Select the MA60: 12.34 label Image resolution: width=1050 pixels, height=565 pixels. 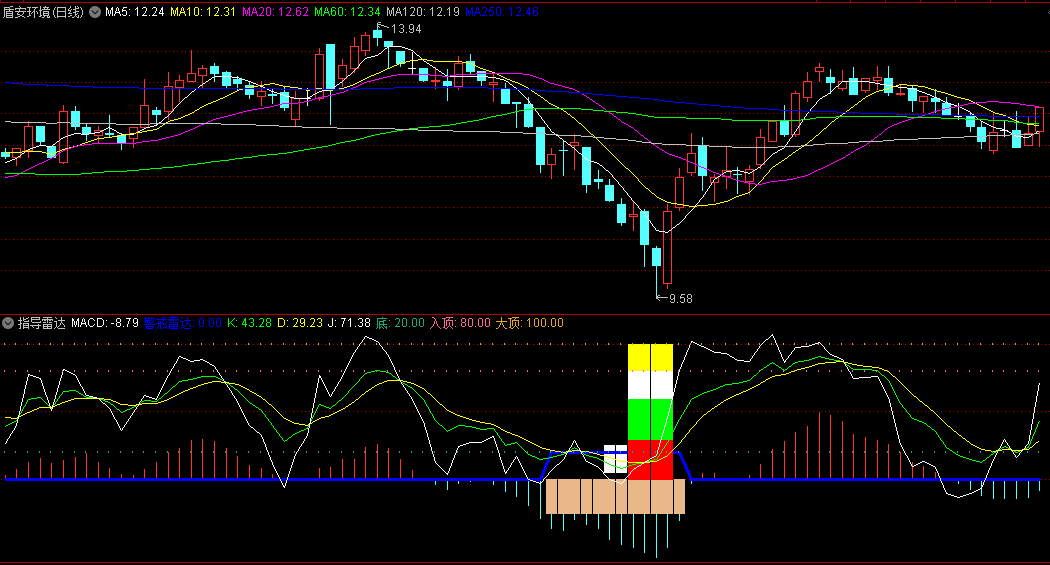[x=347, y=12]
